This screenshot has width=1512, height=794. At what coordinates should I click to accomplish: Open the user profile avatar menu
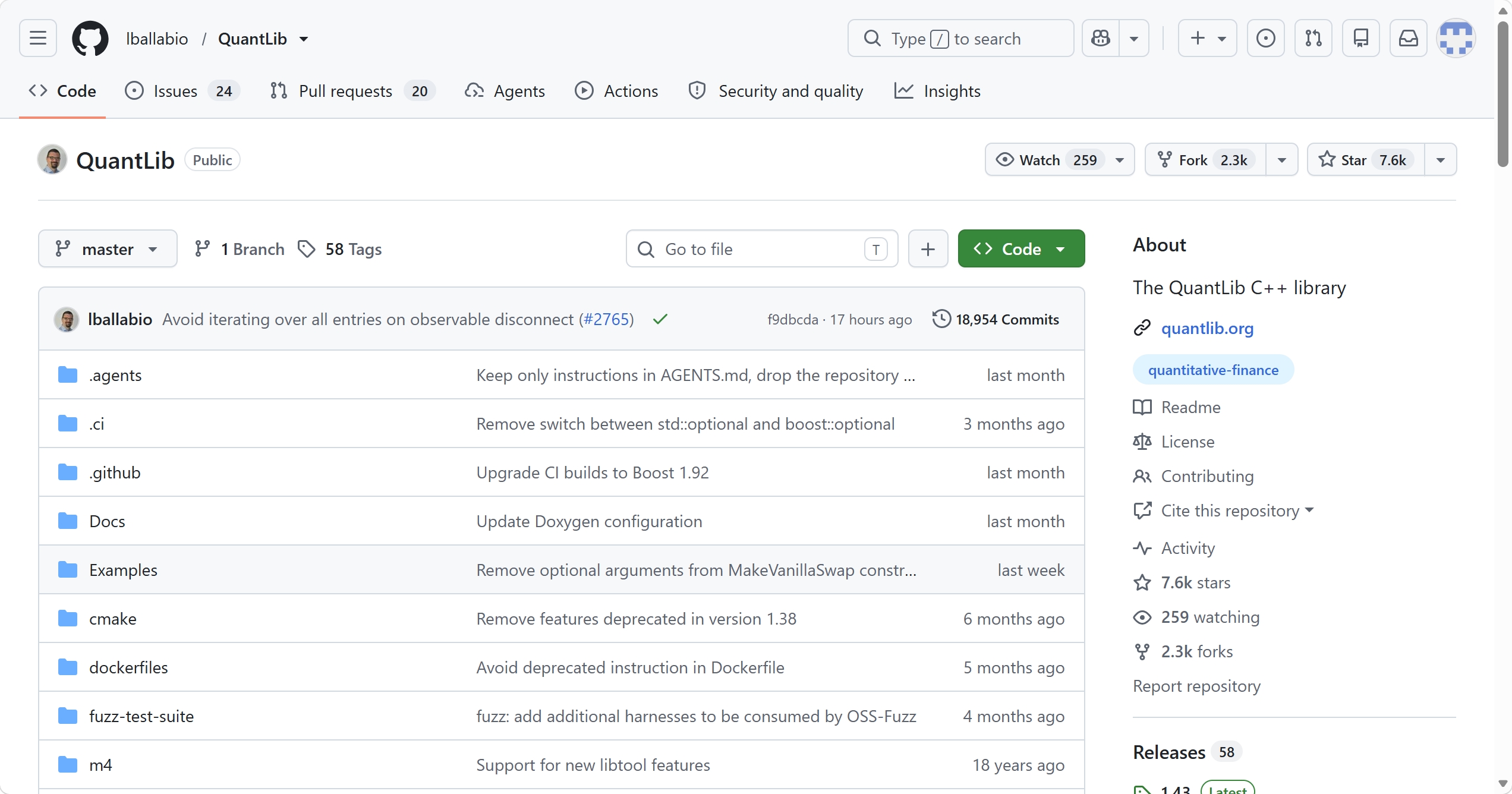point(1456,39)
